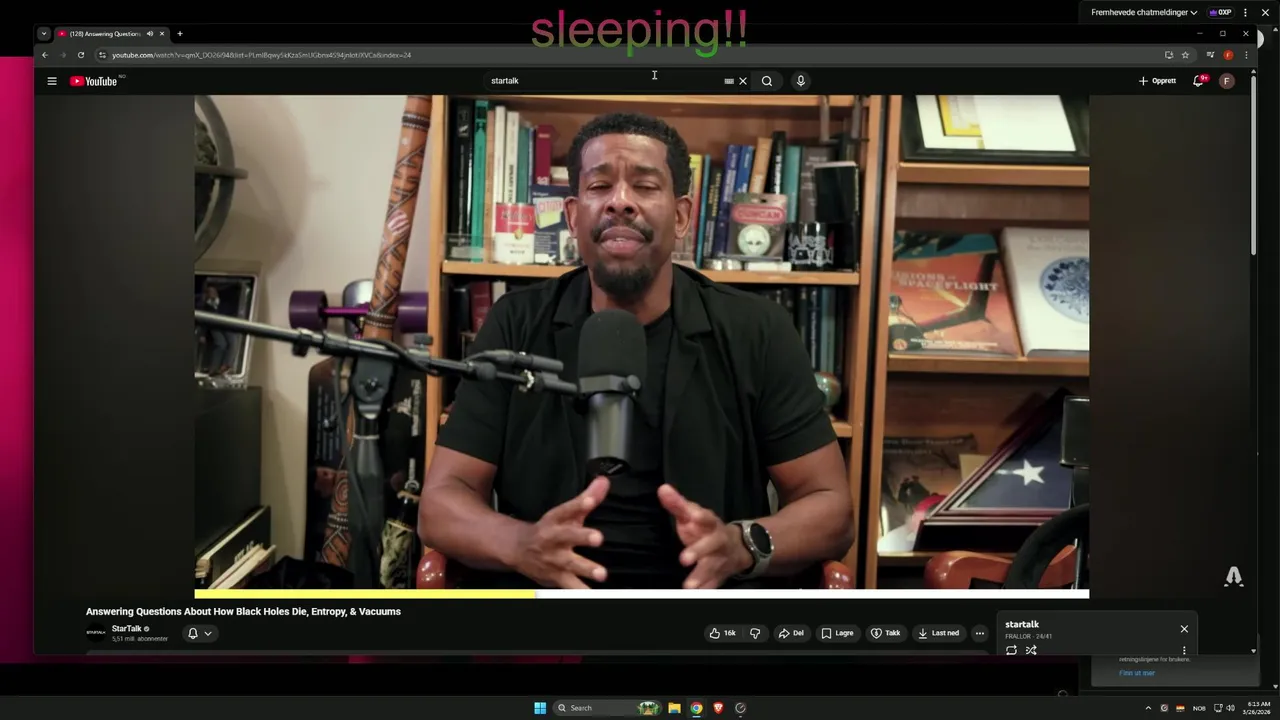1280x720 pixels.
Task: Open more actions ellipsis below video
Action: click(980, 633)
